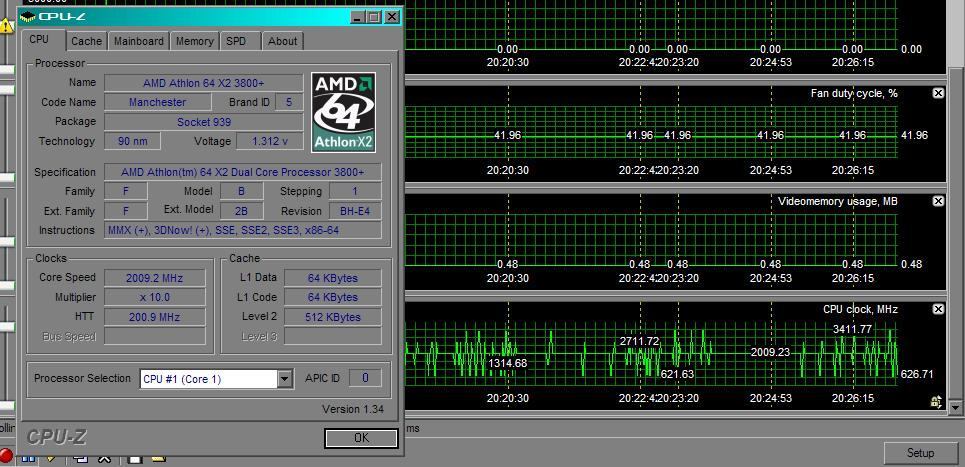The image size is (965, 467).
Task: Click the 20:24:53 timestamp under CPU clock graph
Action: [770, 398]
